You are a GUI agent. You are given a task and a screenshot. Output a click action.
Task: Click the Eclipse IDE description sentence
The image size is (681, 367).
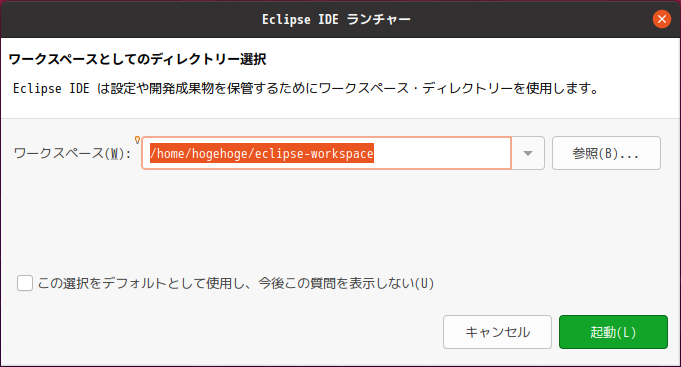coord(306,89)
